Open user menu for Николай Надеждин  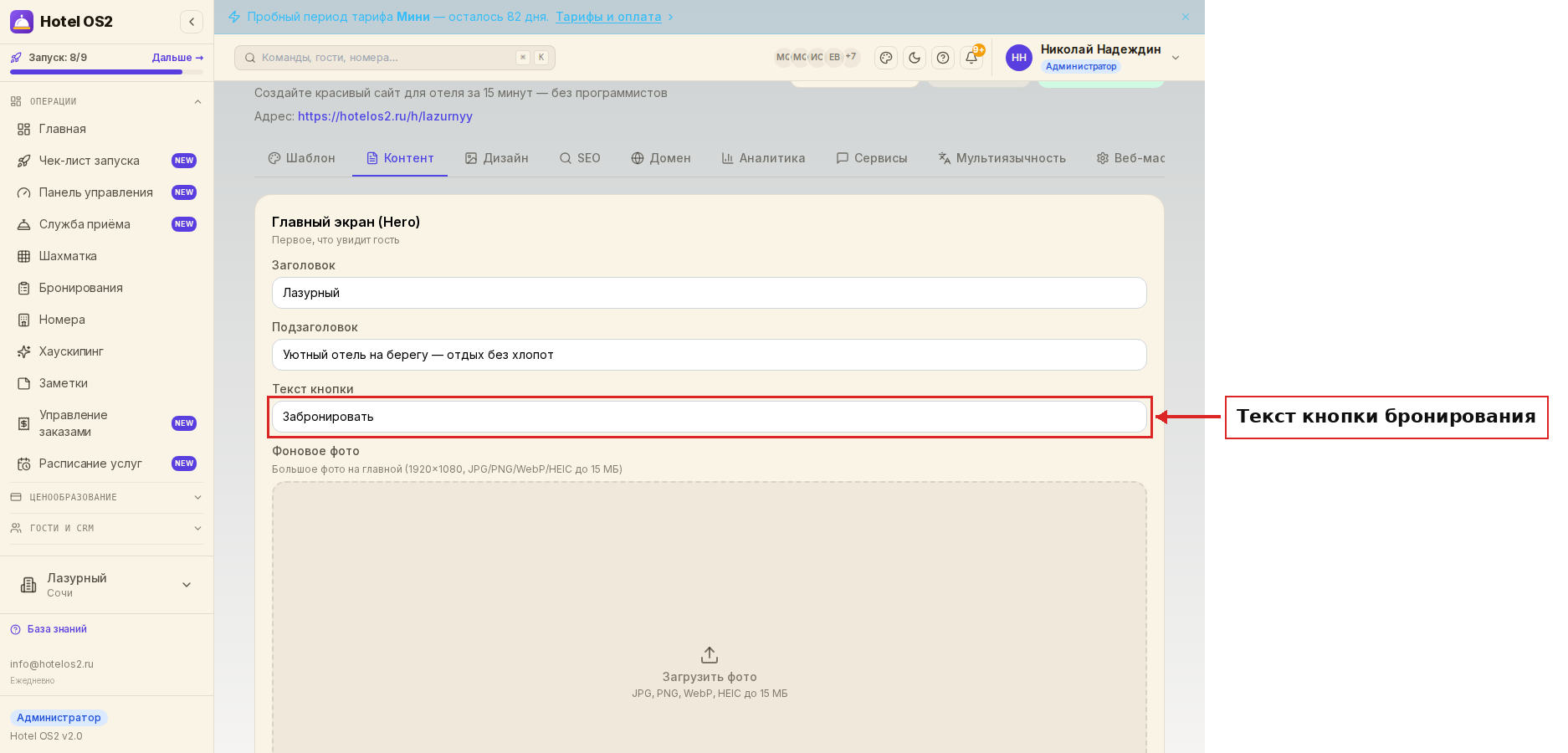pos(1094,58)
